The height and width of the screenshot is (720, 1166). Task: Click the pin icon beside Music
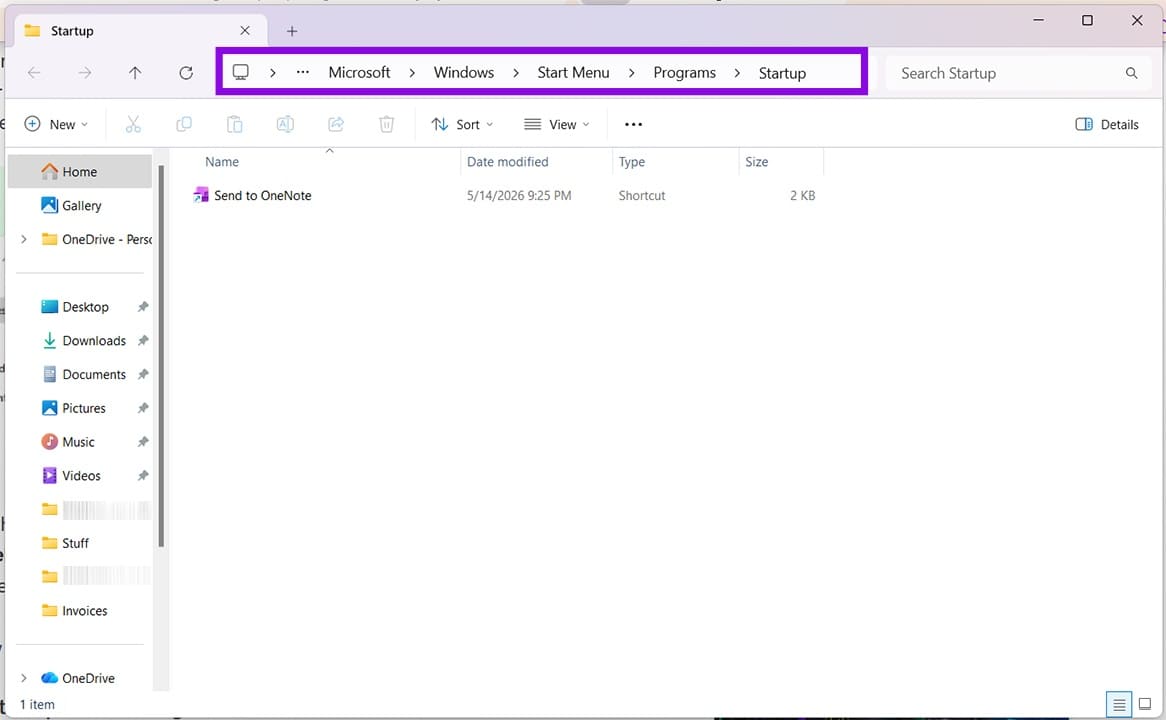pos(143,442)
